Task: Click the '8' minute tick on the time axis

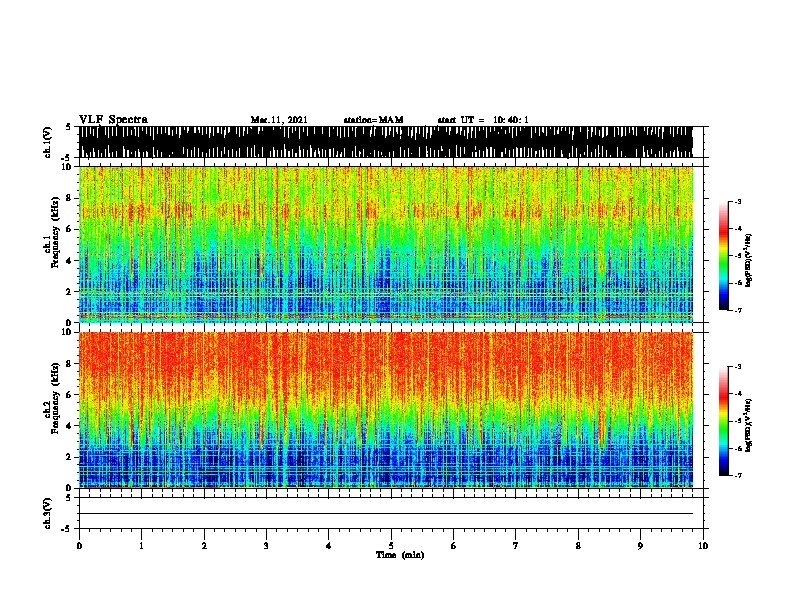Action: [578, 546]
